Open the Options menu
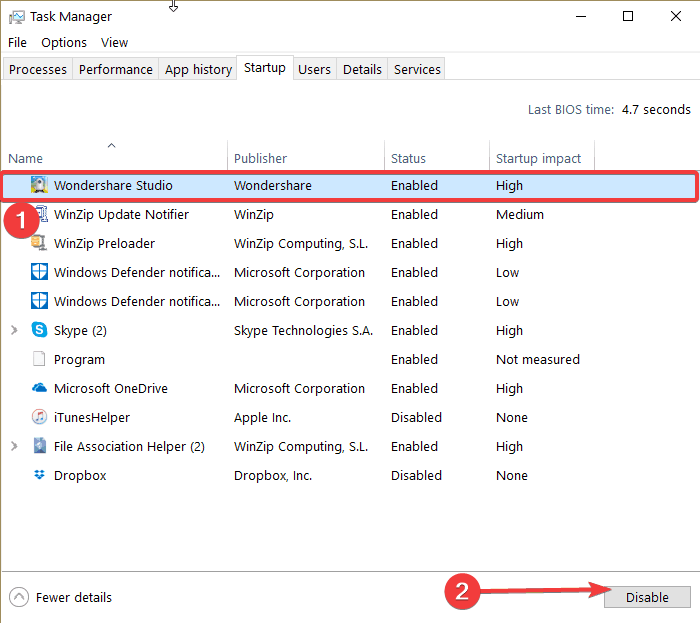Image resolution: width=700 pixels, height=623 pixels. (64, 42)
